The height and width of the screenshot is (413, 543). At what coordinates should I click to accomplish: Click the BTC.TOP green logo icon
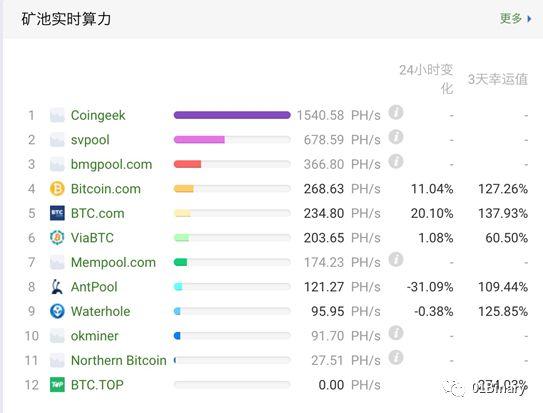(57, 385)
